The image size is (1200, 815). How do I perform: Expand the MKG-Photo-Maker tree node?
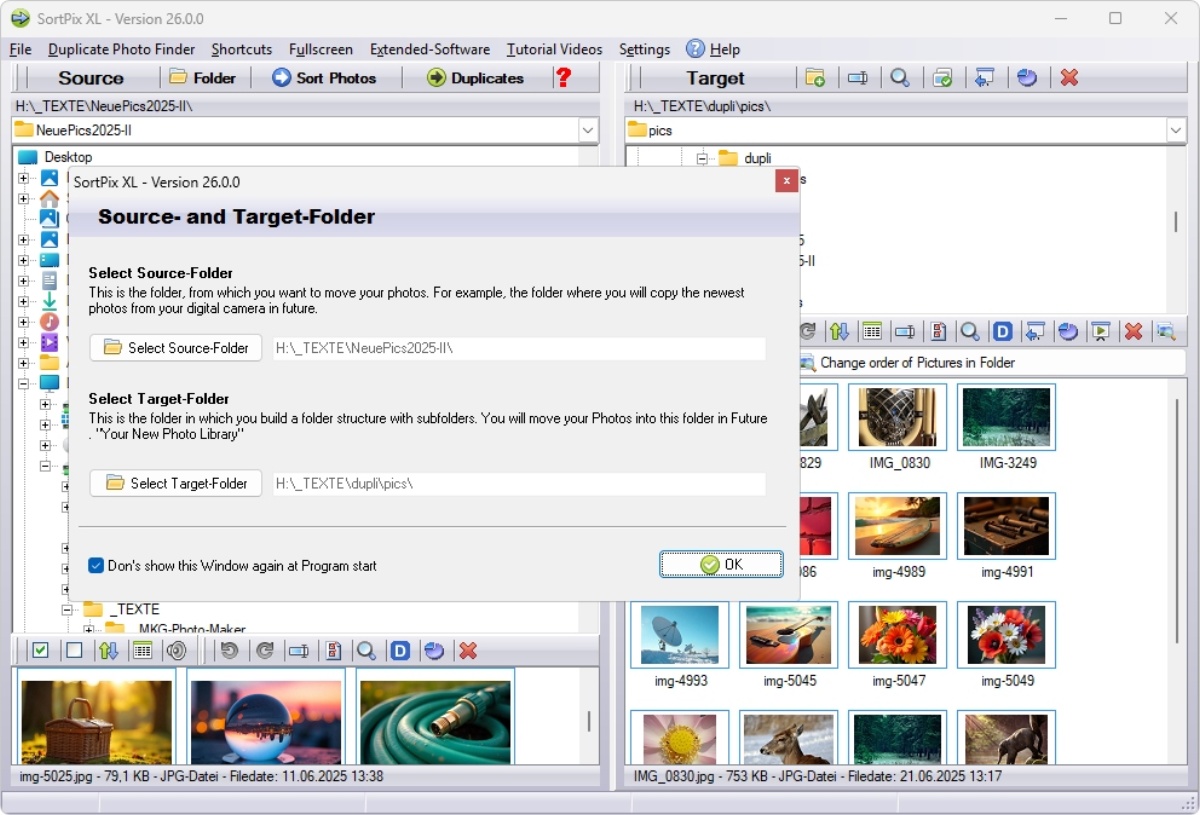click(x=89, y=630)
